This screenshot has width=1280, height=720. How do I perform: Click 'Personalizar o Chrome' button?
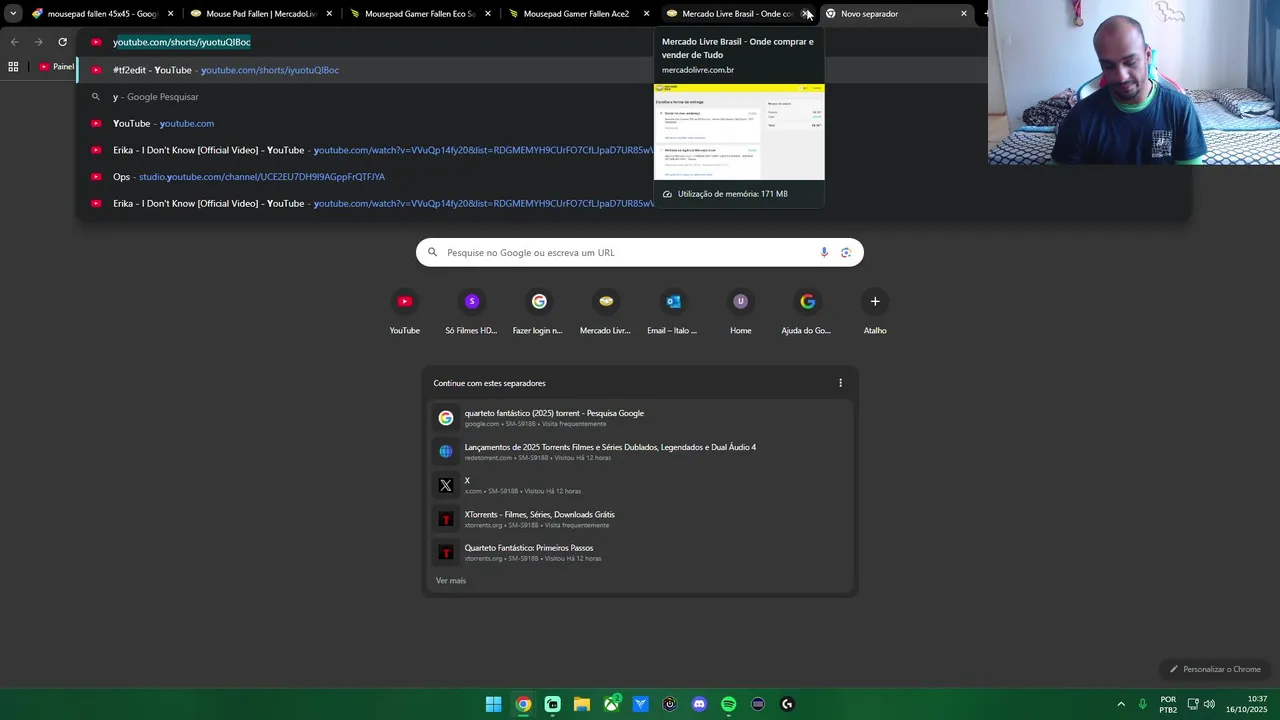point(1216,669)
